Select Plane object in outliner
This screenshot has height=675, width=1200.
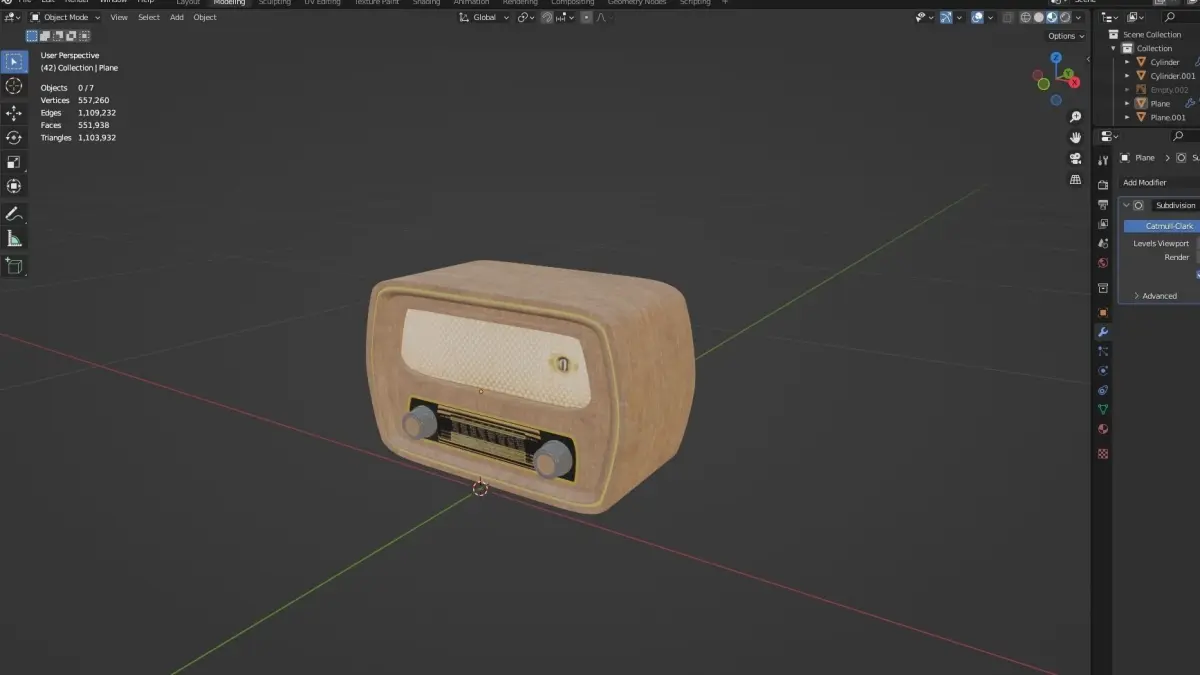pyautogui.click(x=1160, y=103)
